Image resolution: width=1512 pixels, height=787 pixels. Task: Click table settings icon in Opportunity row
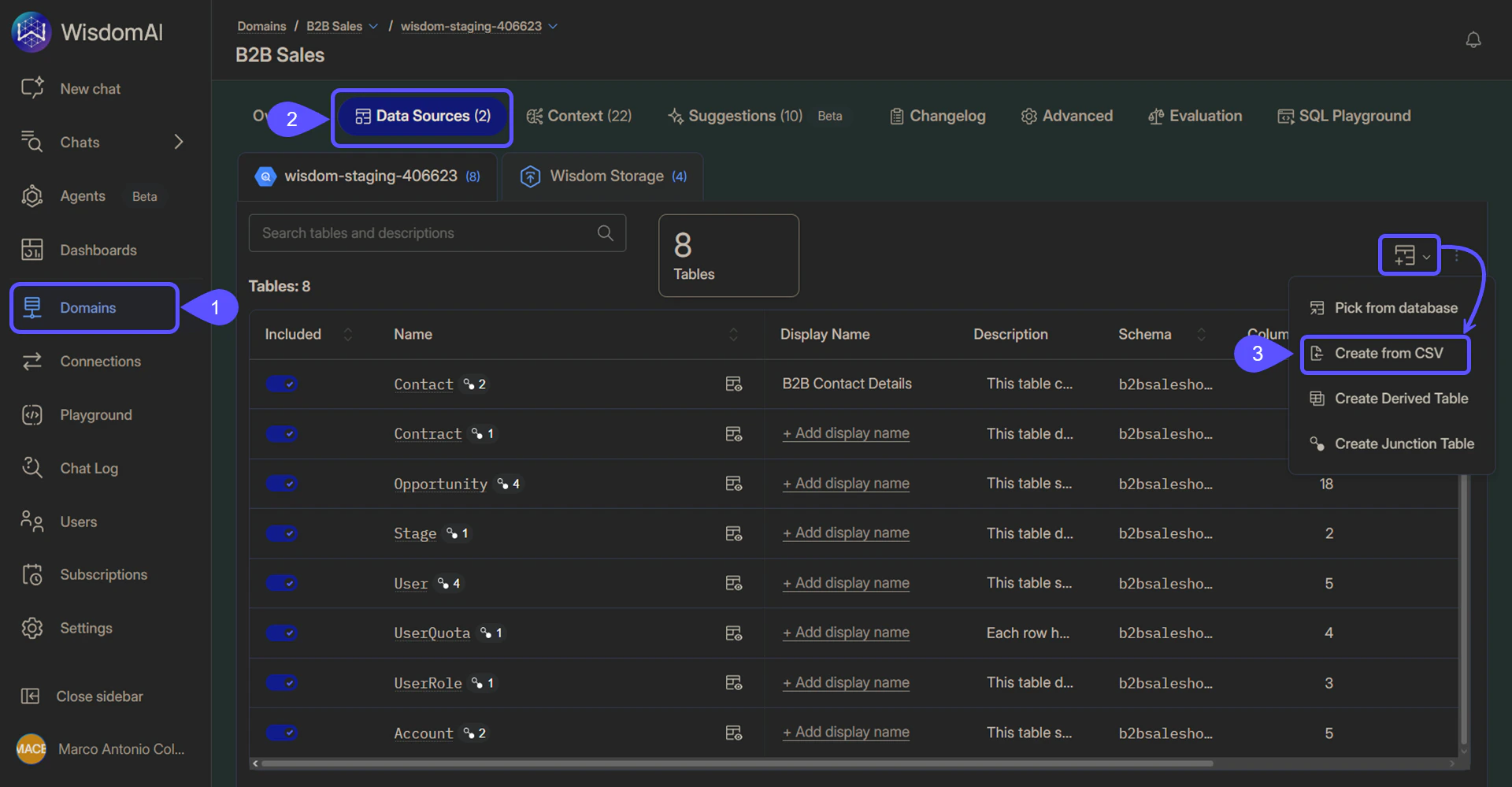coord(733,483)
